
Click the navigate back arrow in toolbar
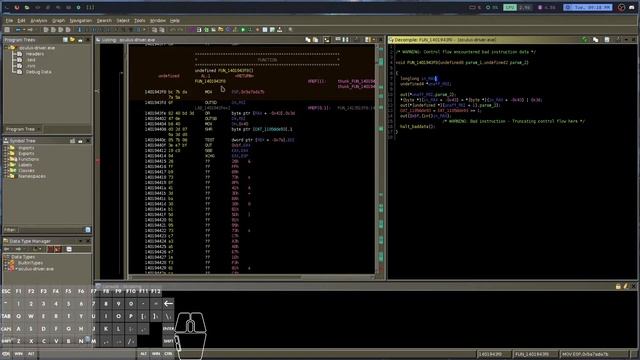18,30
